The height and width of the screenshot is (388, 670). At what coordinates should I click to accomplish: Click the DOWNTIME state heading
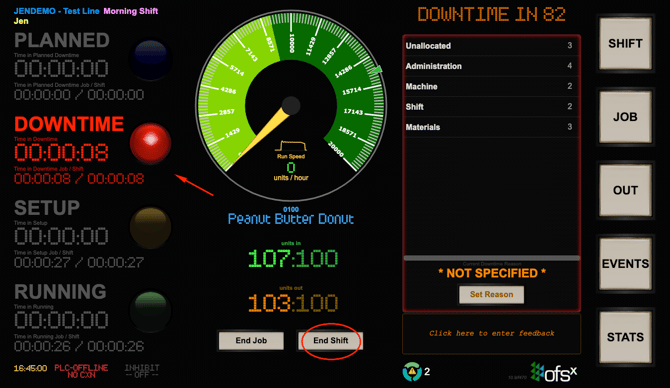coord(69,124)
